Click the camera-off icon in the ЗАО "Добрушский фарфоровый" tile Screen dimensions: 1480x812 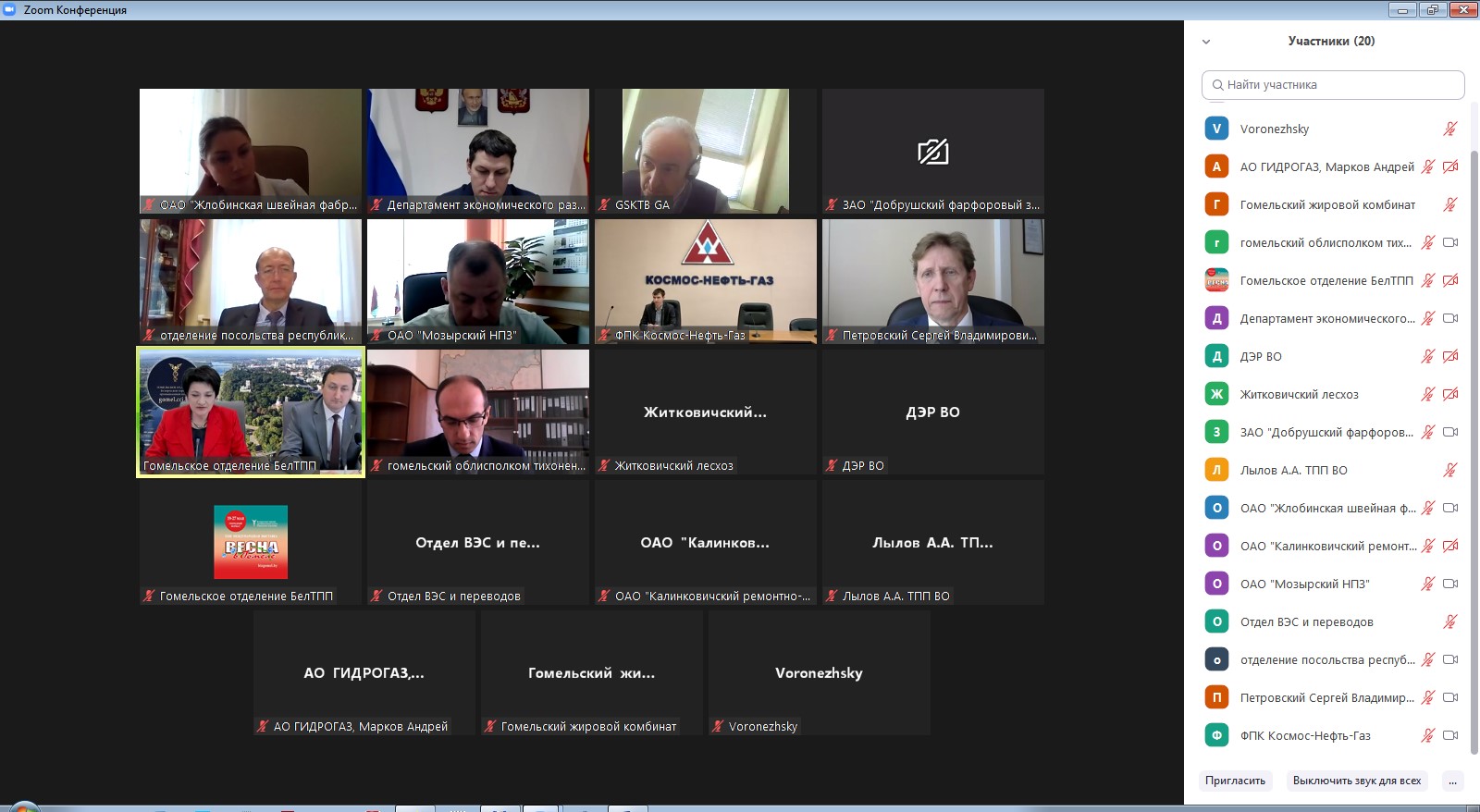point(932,152)
